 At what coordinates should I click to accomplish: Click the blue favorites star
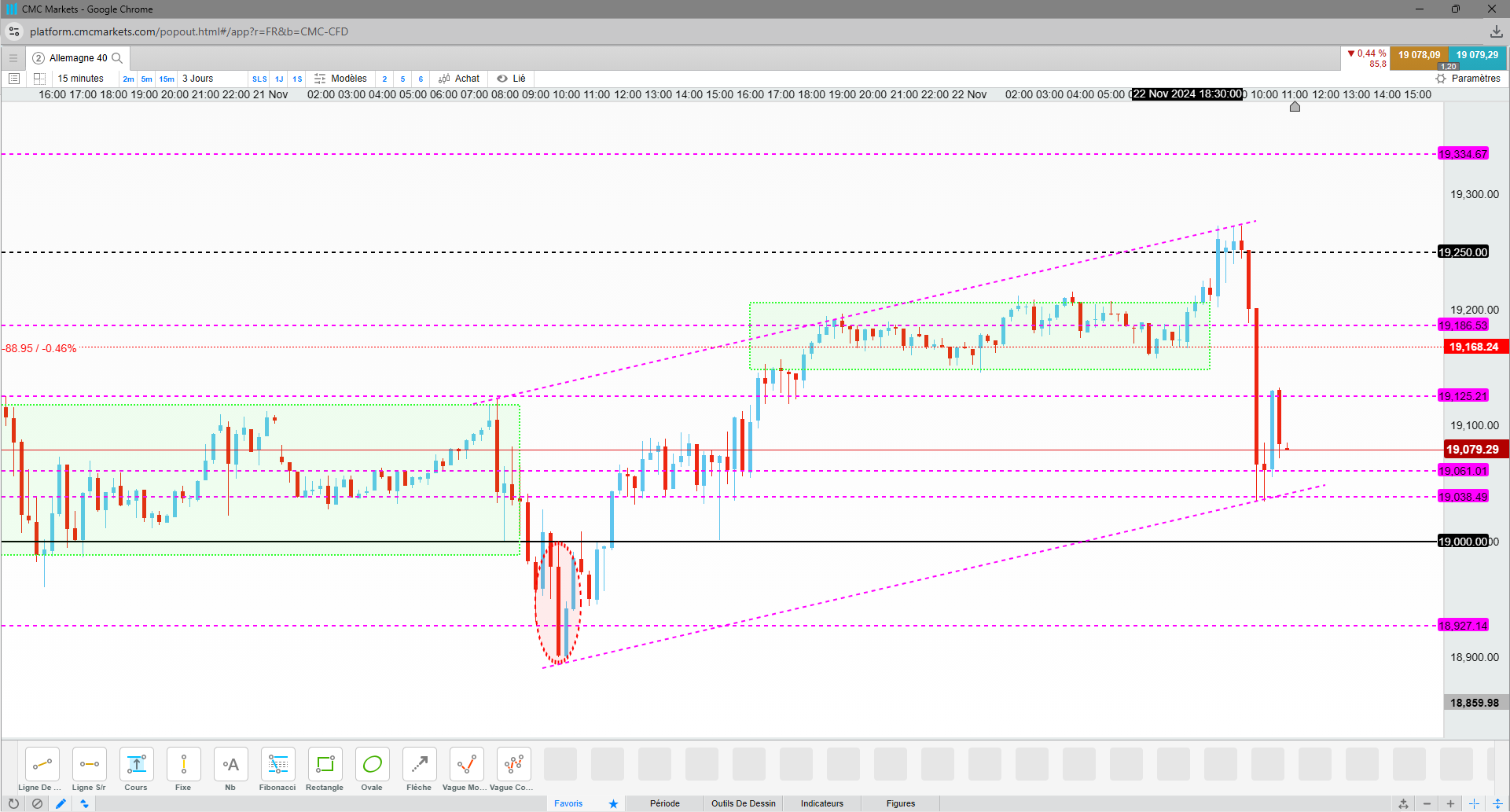click(613, 803)
